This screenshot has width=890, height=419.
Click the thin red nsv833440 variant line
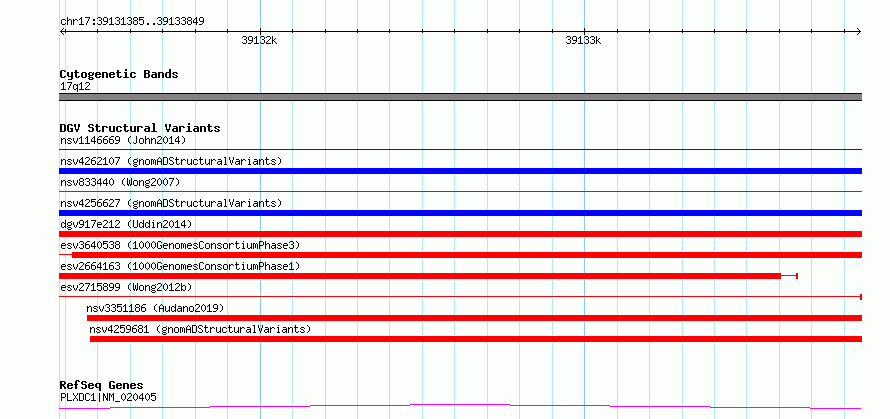point(460,192)
